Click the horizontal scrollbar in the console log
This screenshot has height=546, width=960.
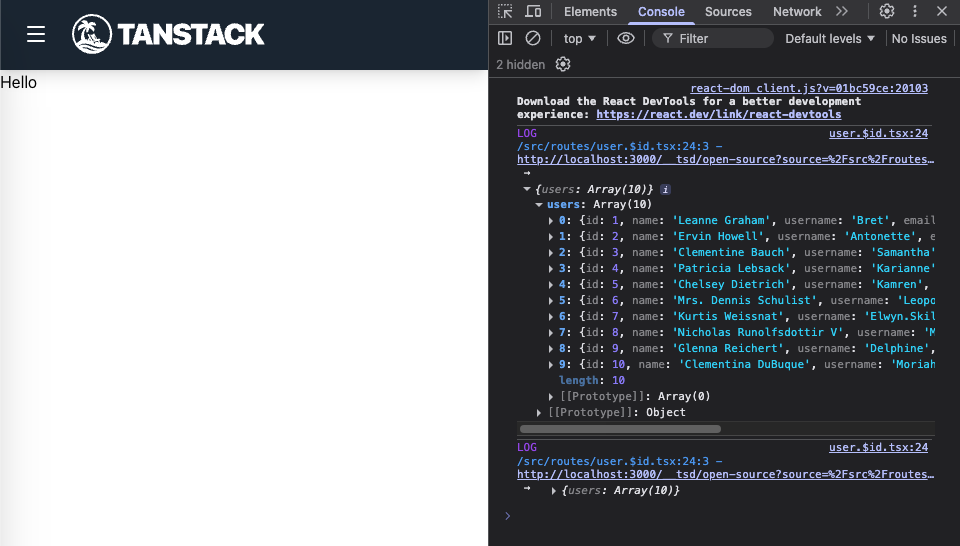pos(620,429)
